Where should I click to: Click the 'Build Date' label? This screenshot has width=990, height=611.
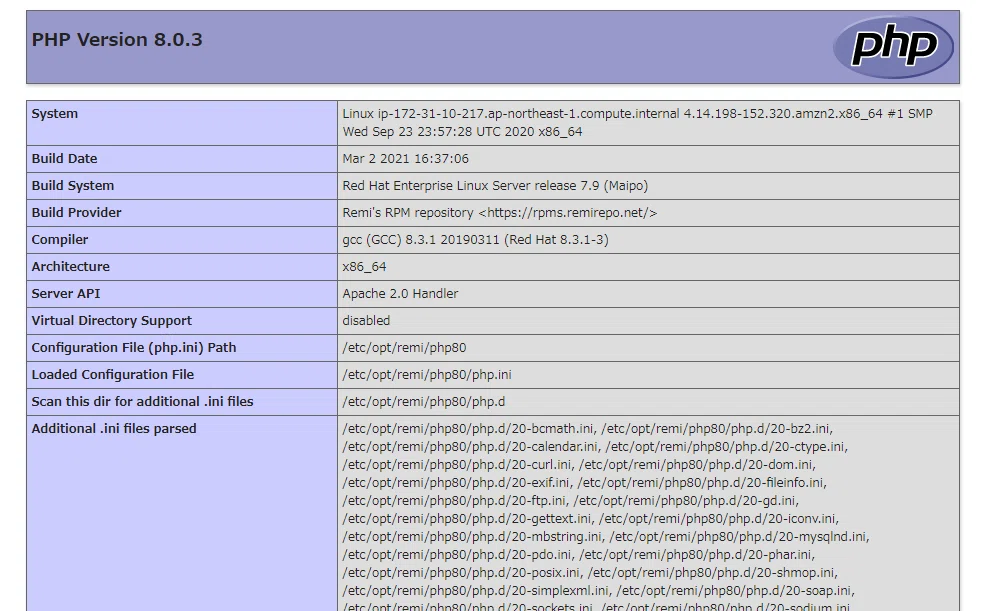64,158
